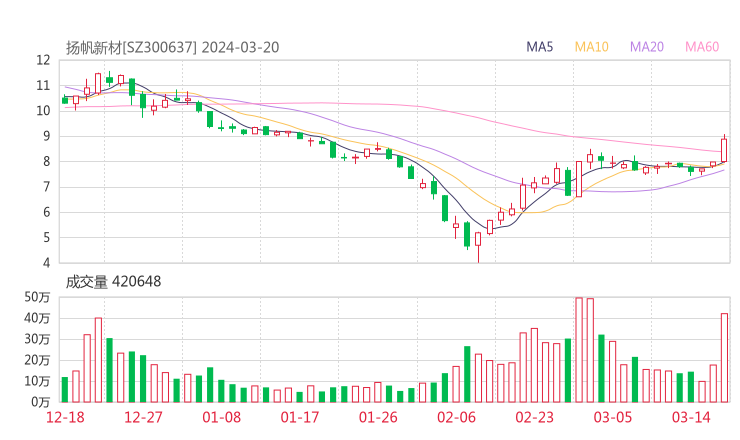The width and height of the screenshot is (740, 440).
Task: Click the 成交量 420648 volume label
Action: (x=113, y=282)
